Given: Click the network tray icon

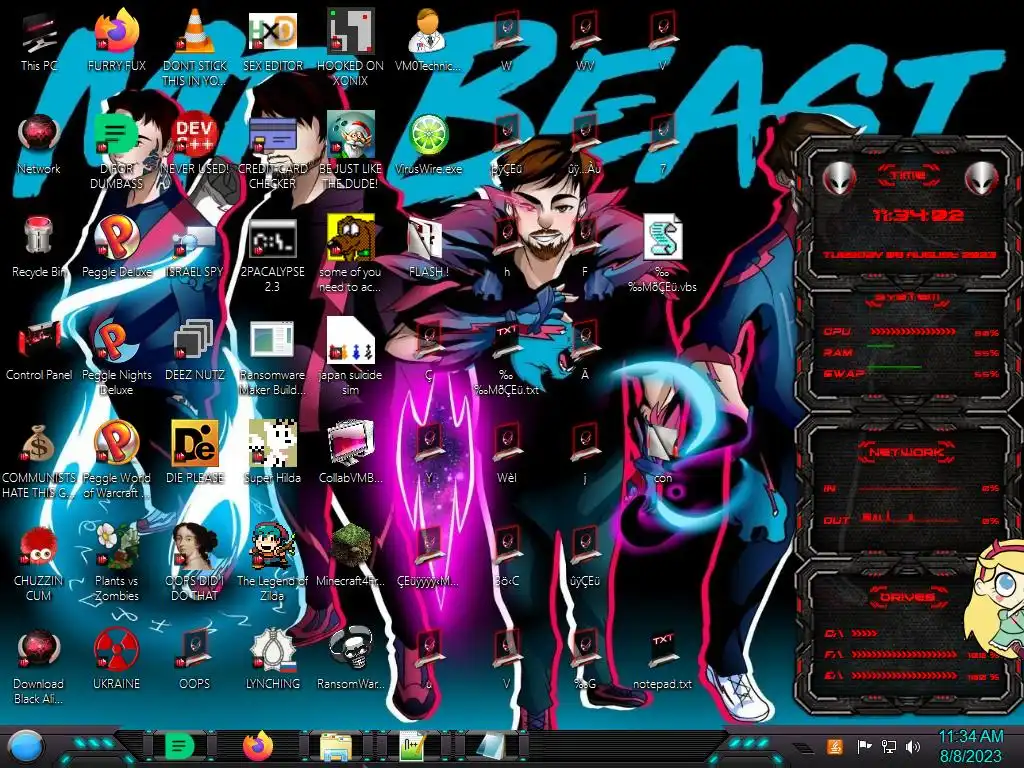Looking at the screenshot, I should [889, 746].
